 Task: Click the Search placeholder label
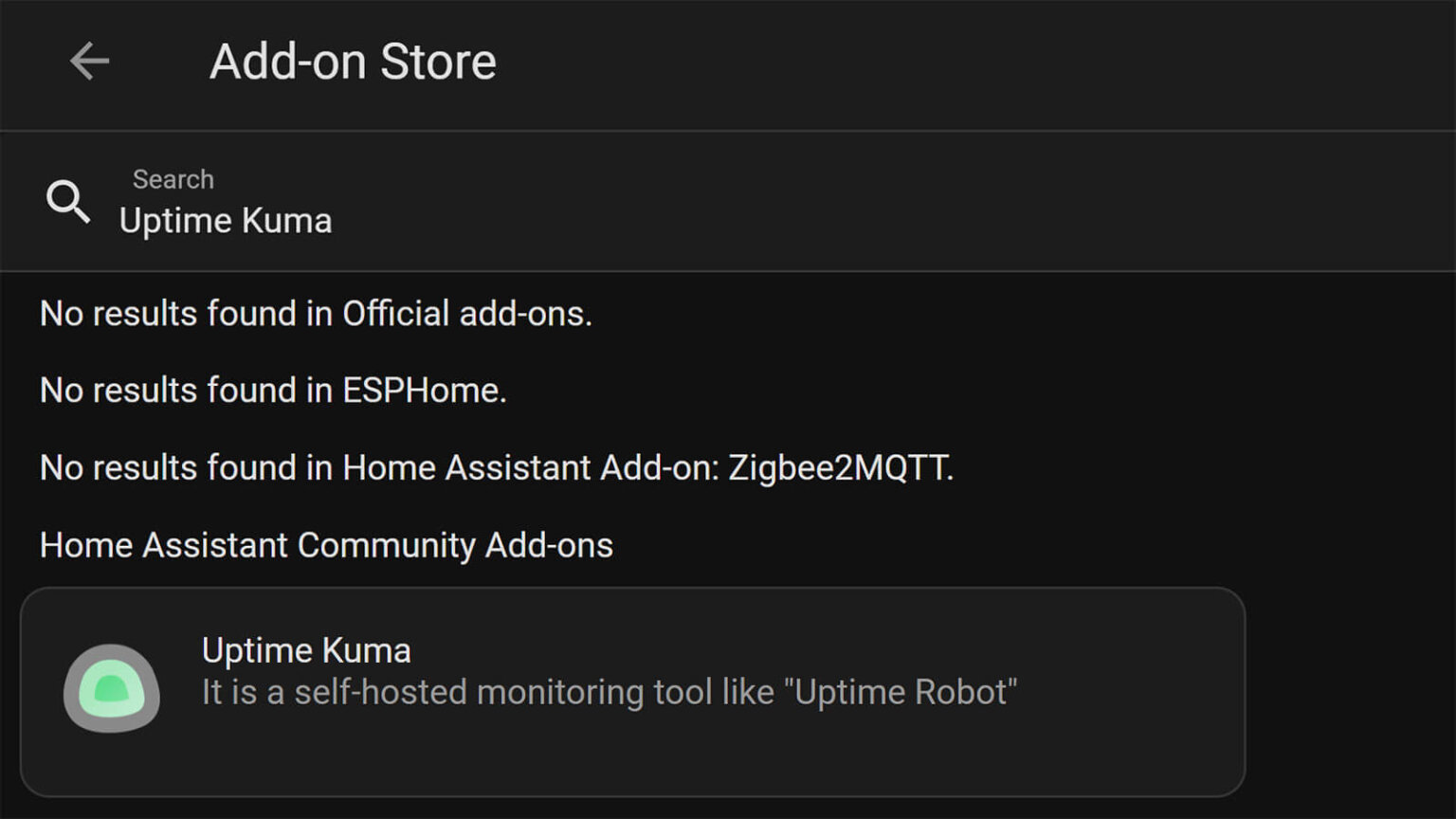(x=173, y=178)
